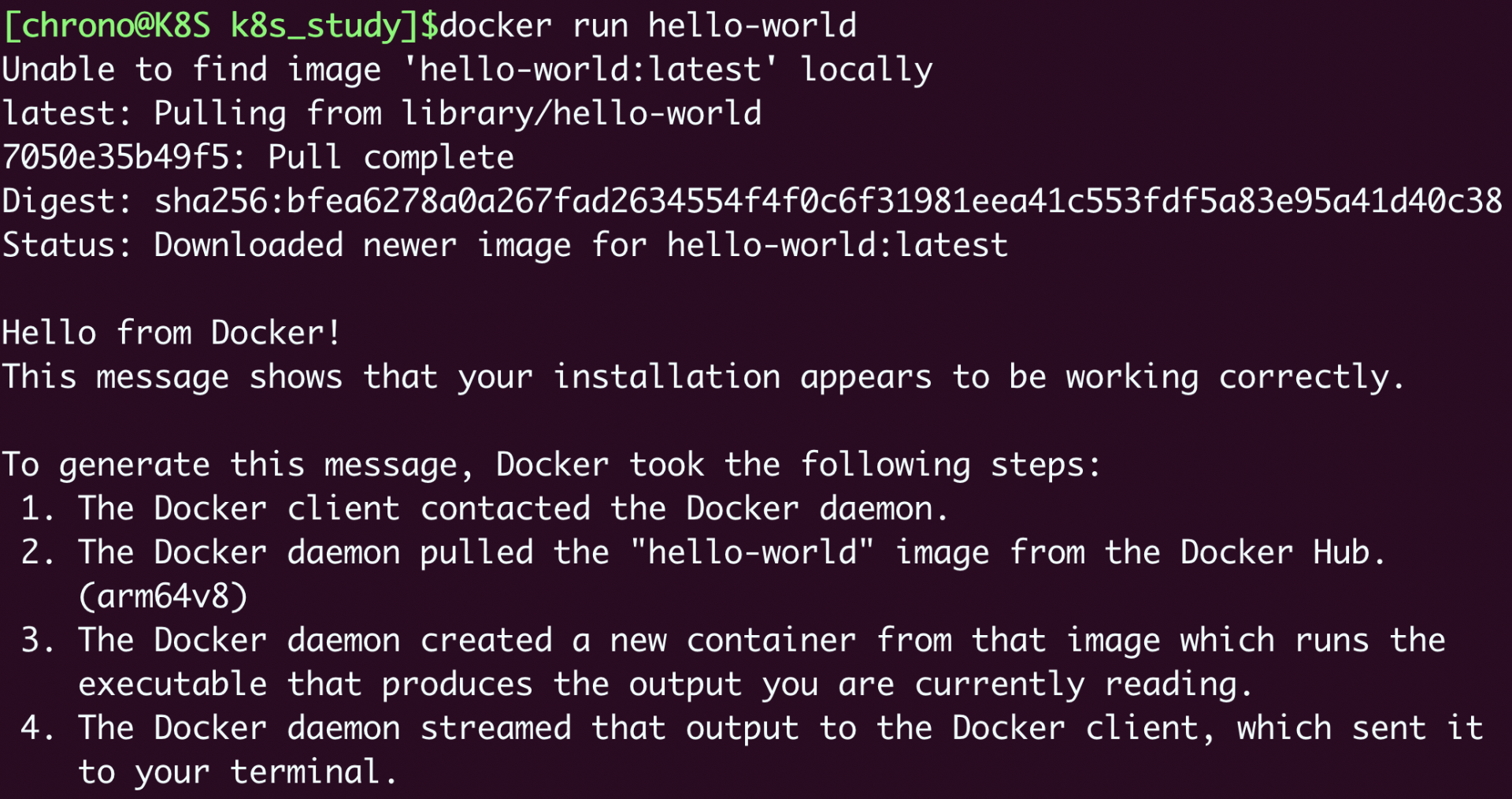Click the '(arm64v8)' architecture text
This screenshot has height=799, width=1512.
163,596
